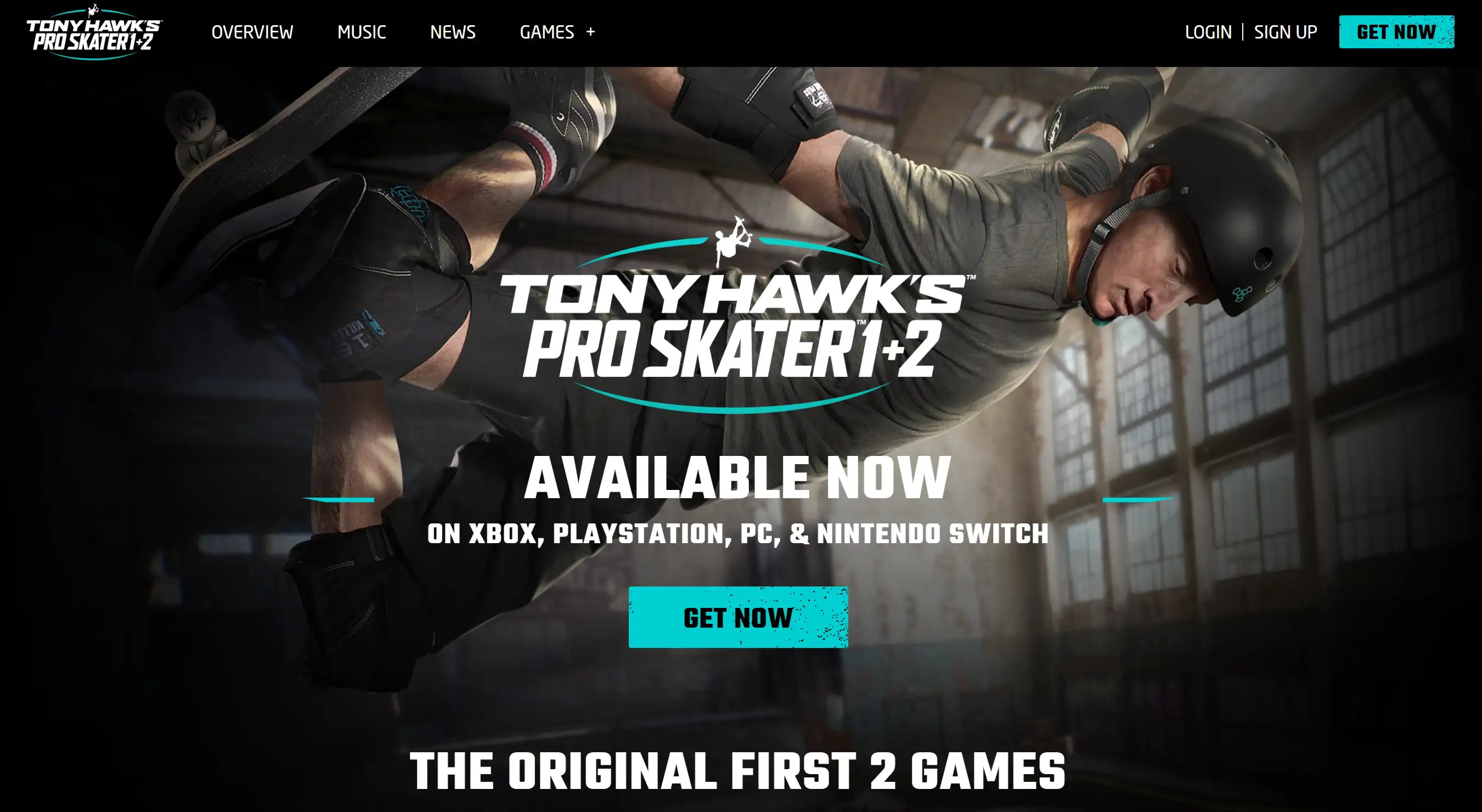Open the SIGN UP link

click(x=1285, y=32)
